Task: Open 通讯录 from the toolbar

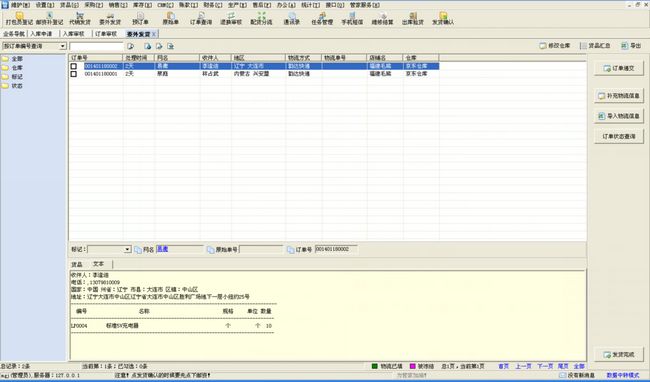Action: (291, 18)
